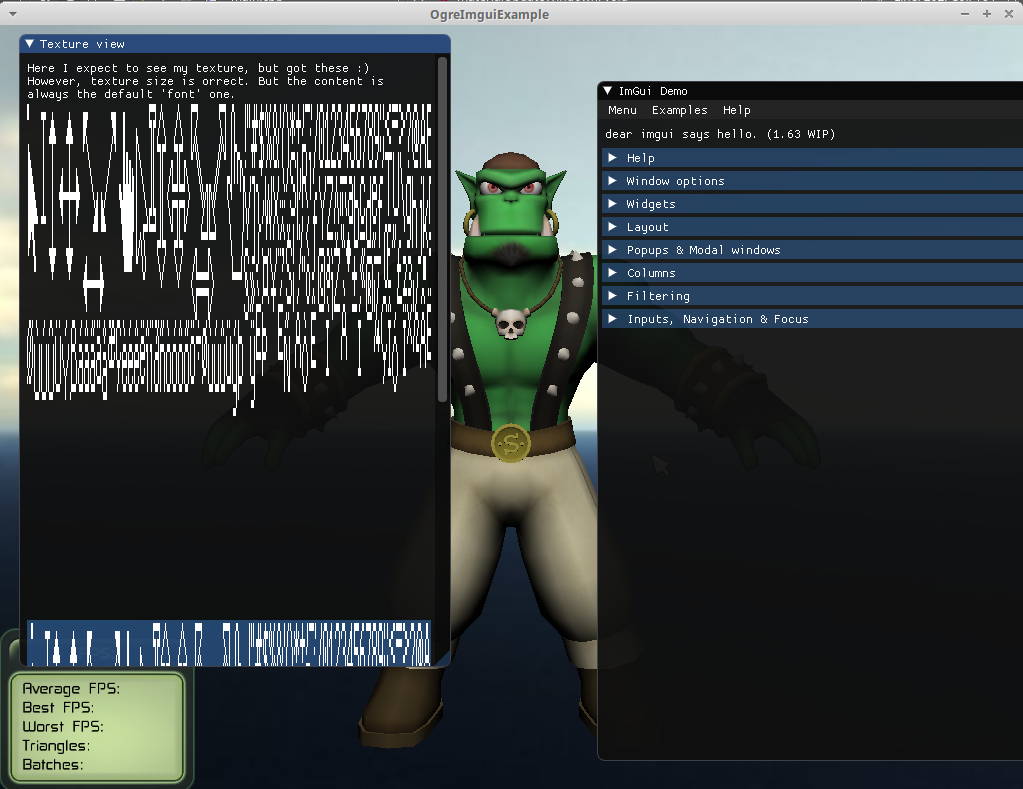Viewport: 1023px width, 789px height.
Task: Click the ImGui Demo title bar
Action: [x=810, y=91]
